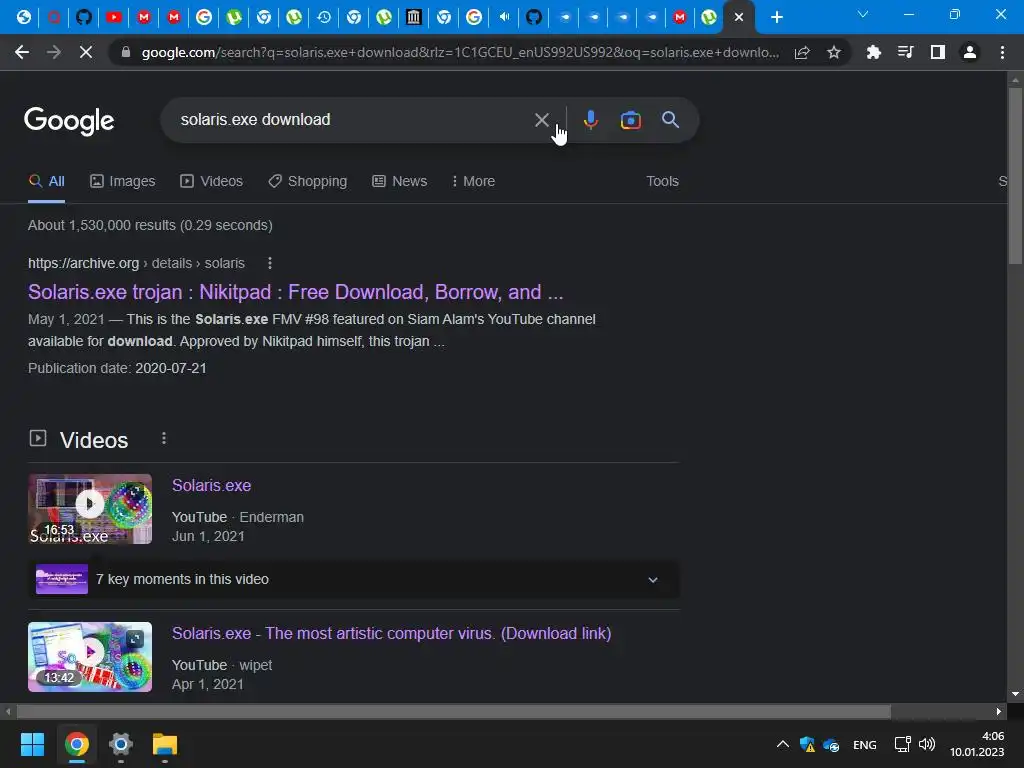
Task: Click the key moments preview thumbnail
Action: [x=62, y=579]
